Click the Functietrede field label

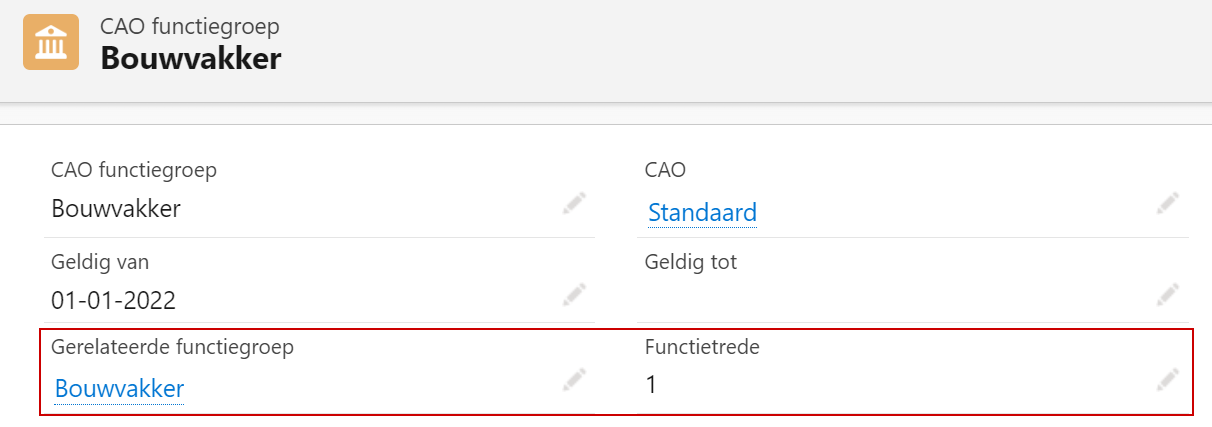(x=703, y=348)
